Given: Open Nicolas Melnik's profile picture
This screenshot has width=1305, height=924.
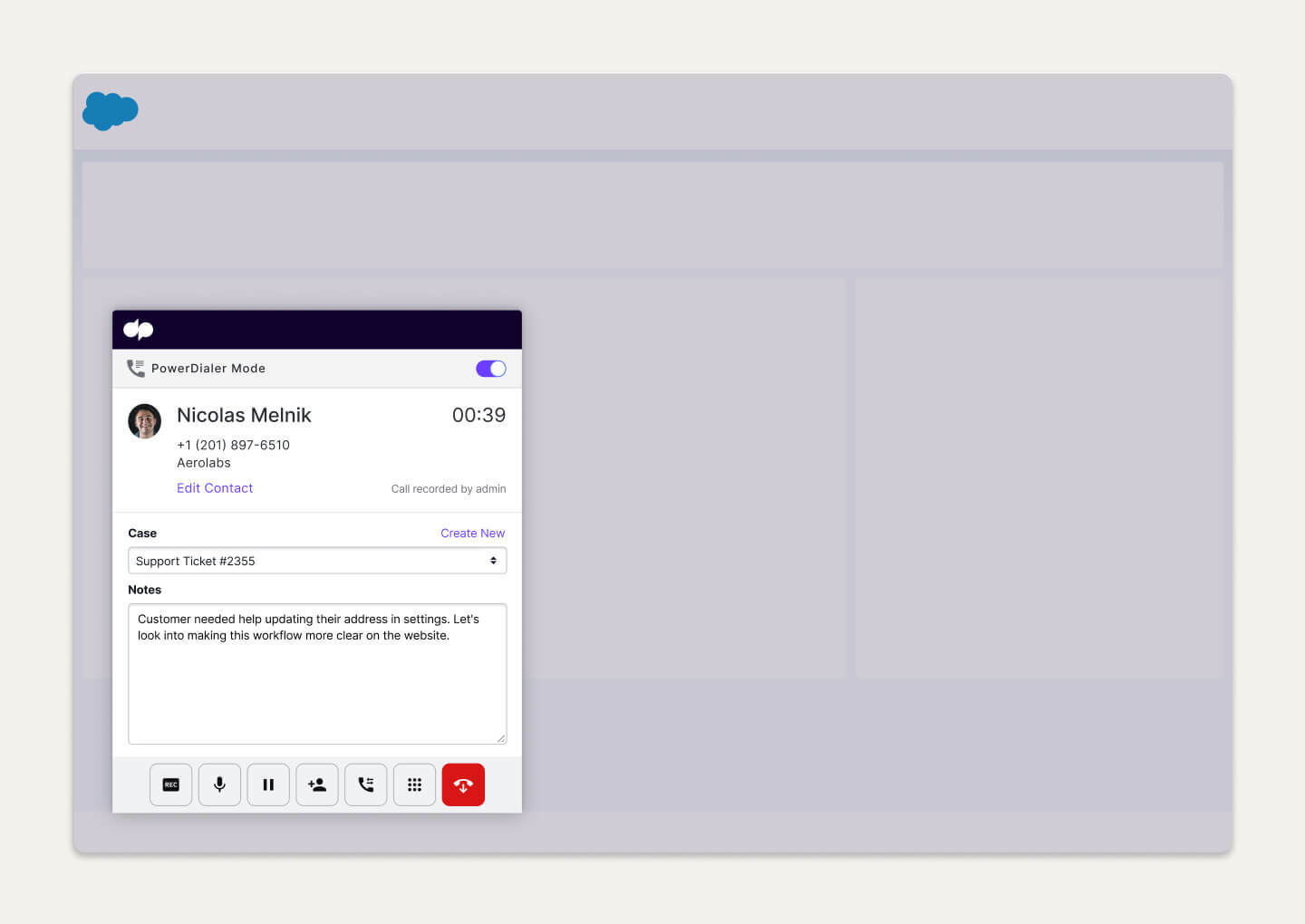Looking at the screenshot, I should click(x=144, y=421).
